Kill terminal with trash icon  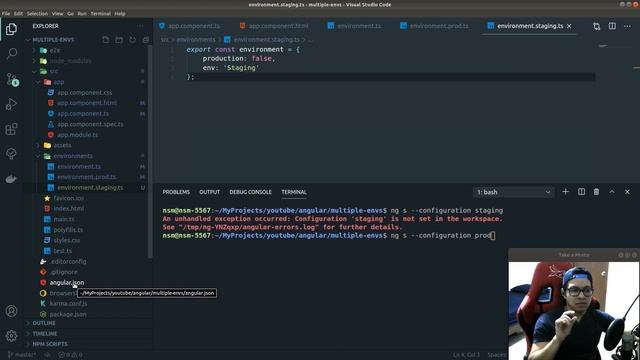point(596,192)
